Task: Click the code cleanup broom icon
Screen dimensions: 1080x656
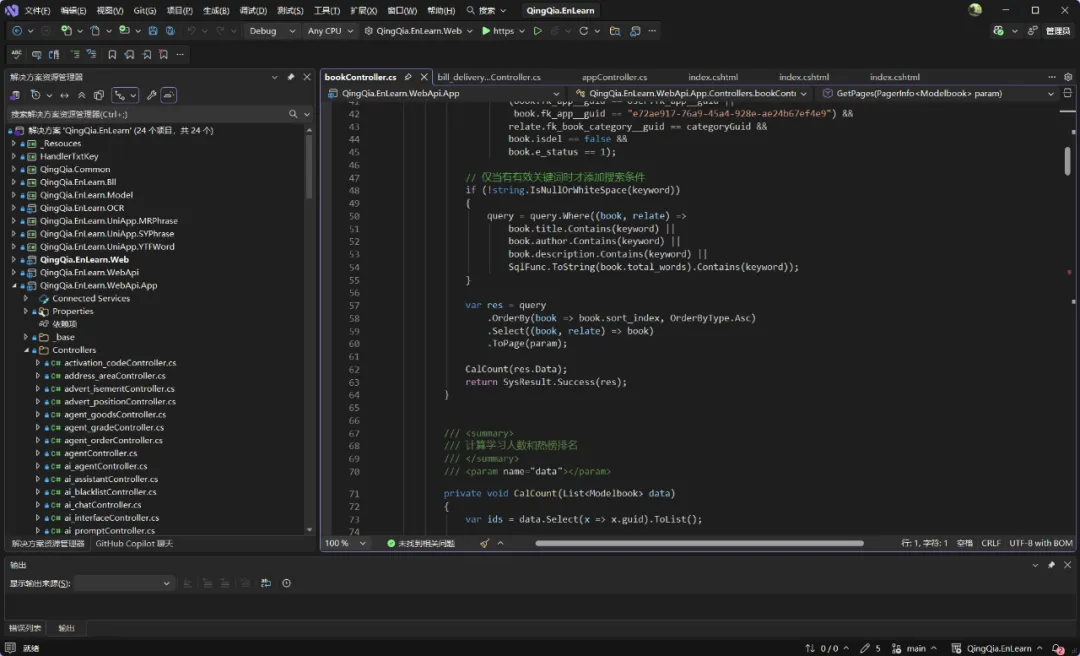Action: pyautogui.click(x=485, y=543)
